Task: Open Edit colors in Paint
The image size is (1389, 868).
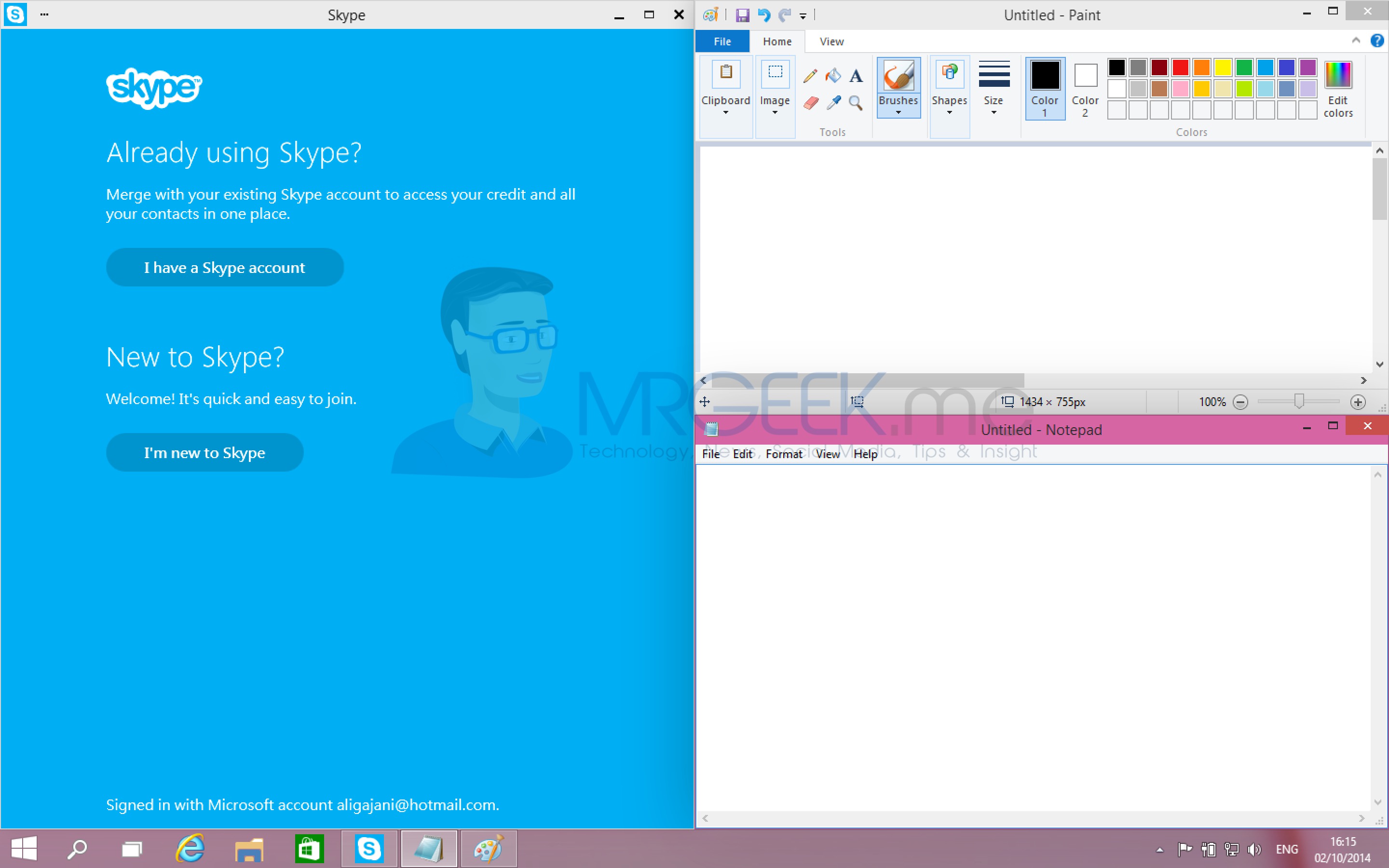Action: point(1338,88)
